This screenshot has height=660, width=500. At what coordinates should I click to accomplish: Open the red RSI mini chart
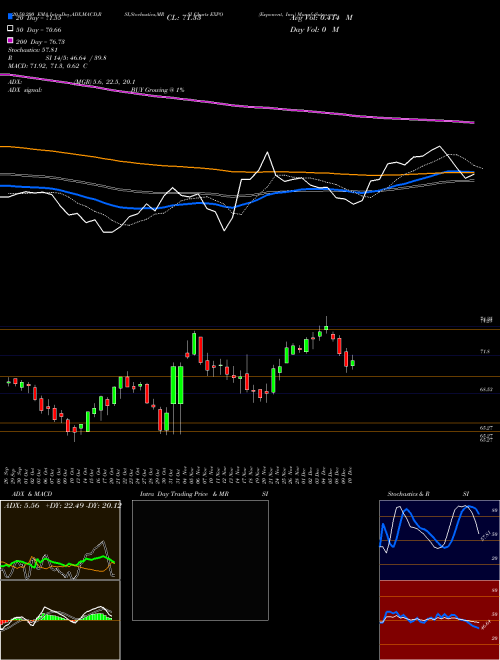439,620
